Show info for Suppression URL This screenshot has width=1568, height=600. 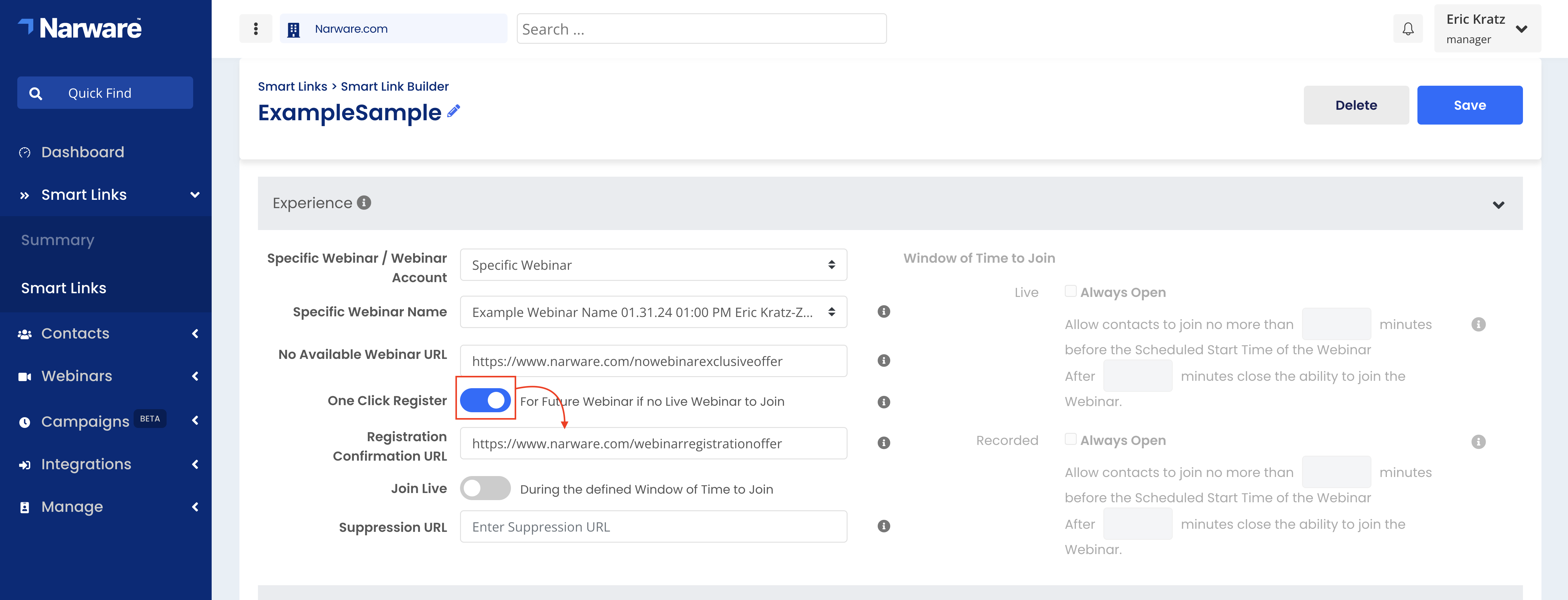pos(884,526)
